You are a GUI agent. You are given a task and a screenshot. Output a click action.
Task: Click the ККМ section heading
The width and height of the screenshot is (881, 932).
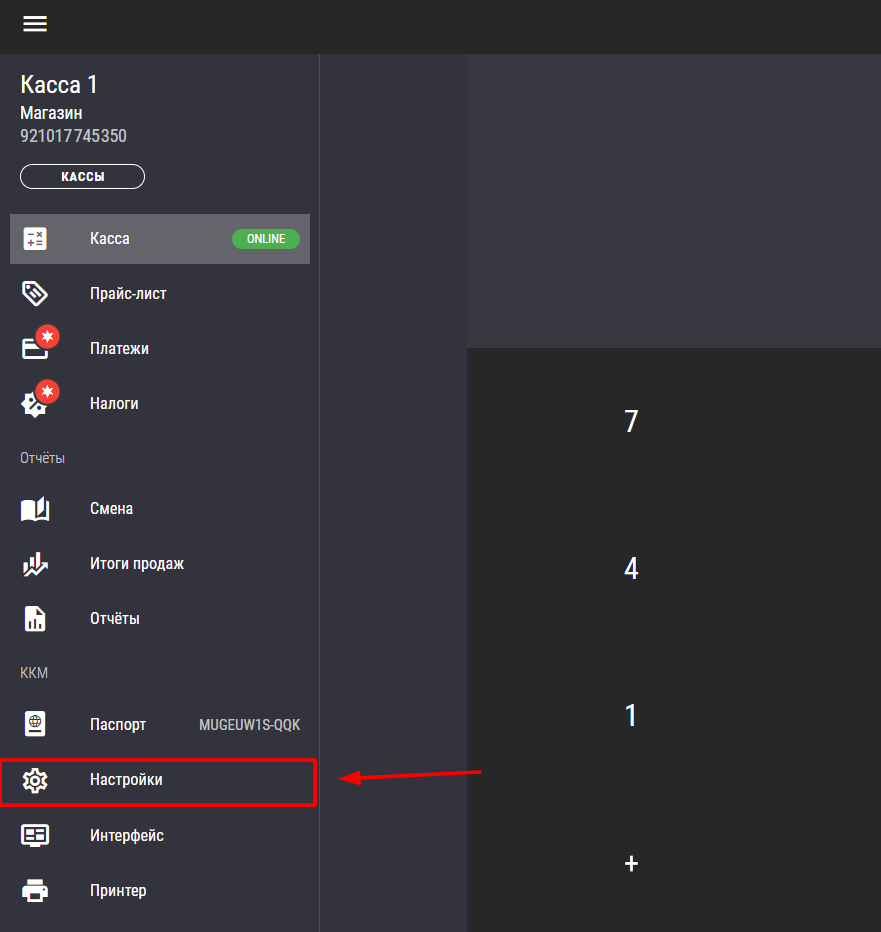34,673
